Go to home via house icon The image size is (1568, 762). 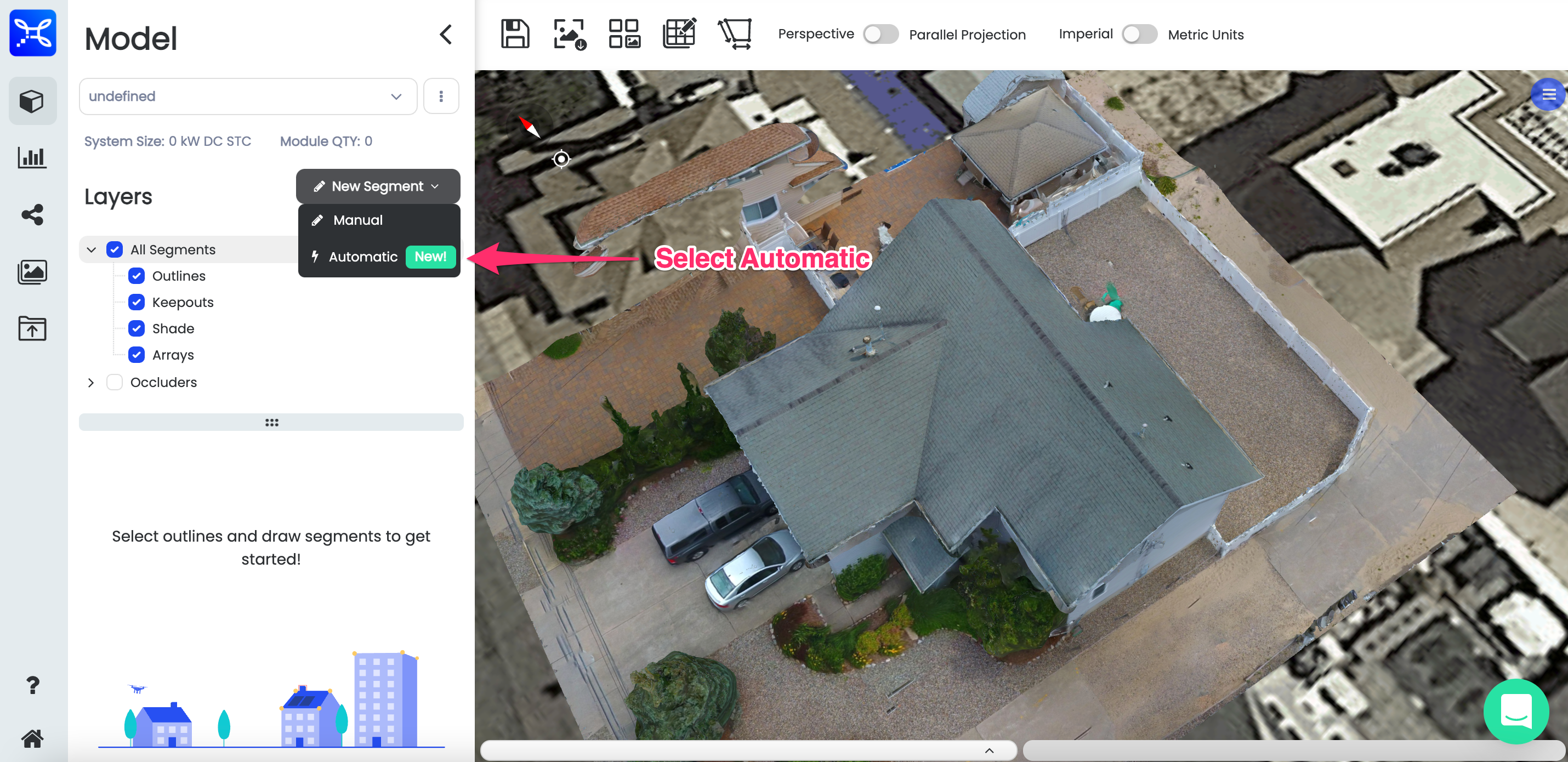tap(33, 738)
